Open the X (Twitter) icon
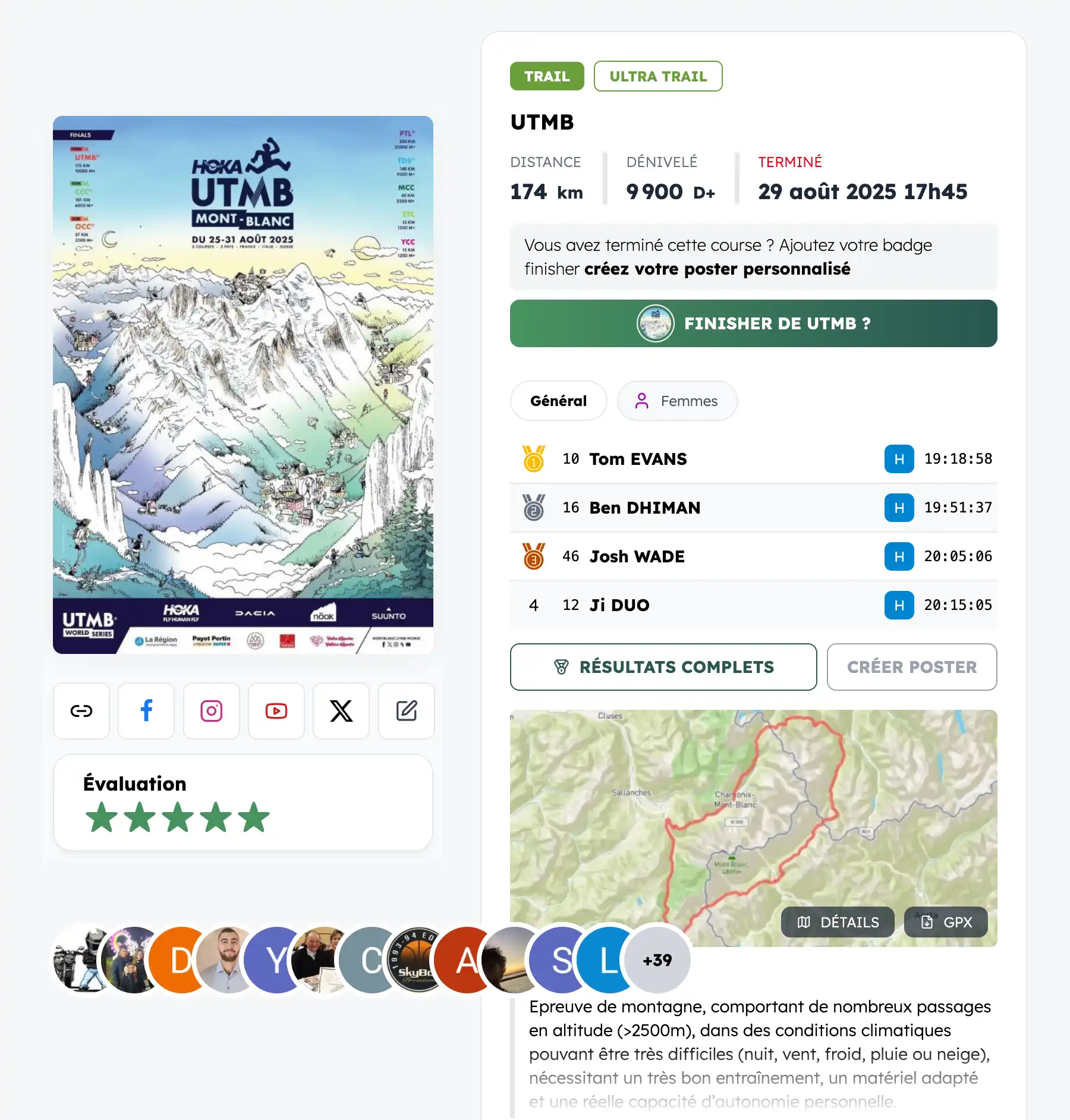The width and height of the screenshot is (1070, 1120). (x=341, y=711)
